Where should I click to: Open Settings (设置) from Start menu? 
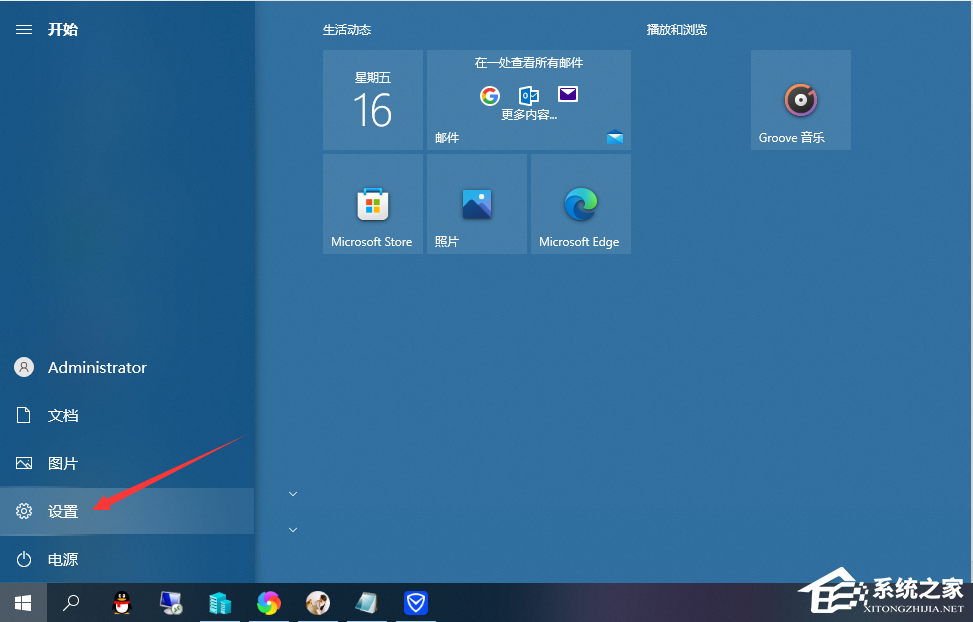pyautogui.click(x=63, y=512)
